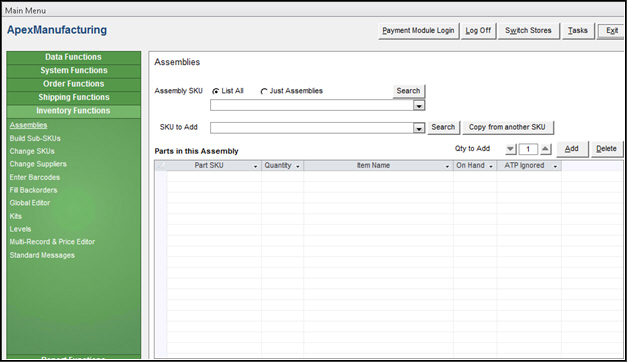The height and width of the screenshot is (362, 627).
Task: Open the Part SKU column filter arrow
Action: click(x=256, y=166)
